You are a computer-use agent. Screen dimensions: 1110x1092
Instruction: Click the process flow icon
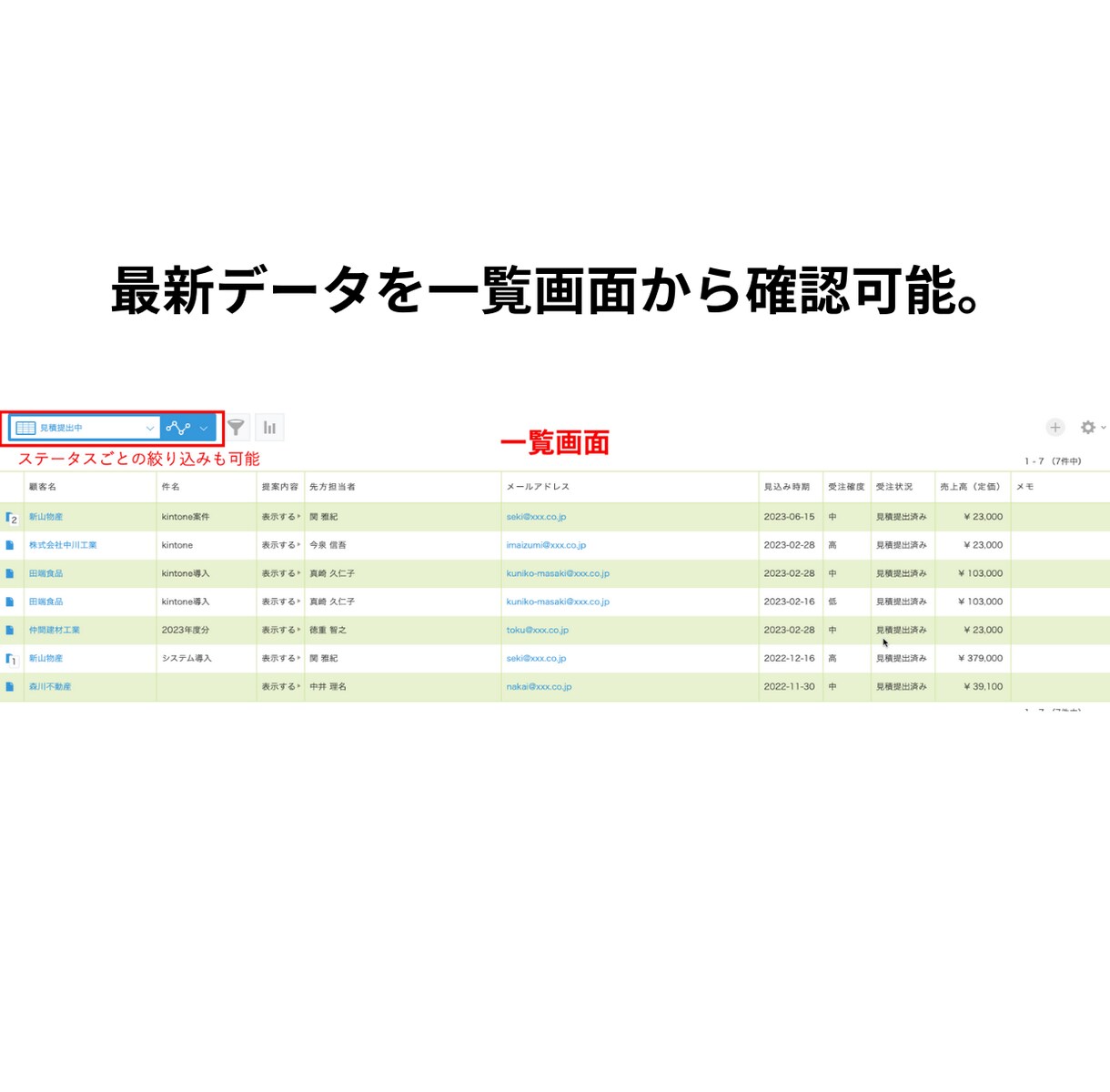[x=178, y=428]
